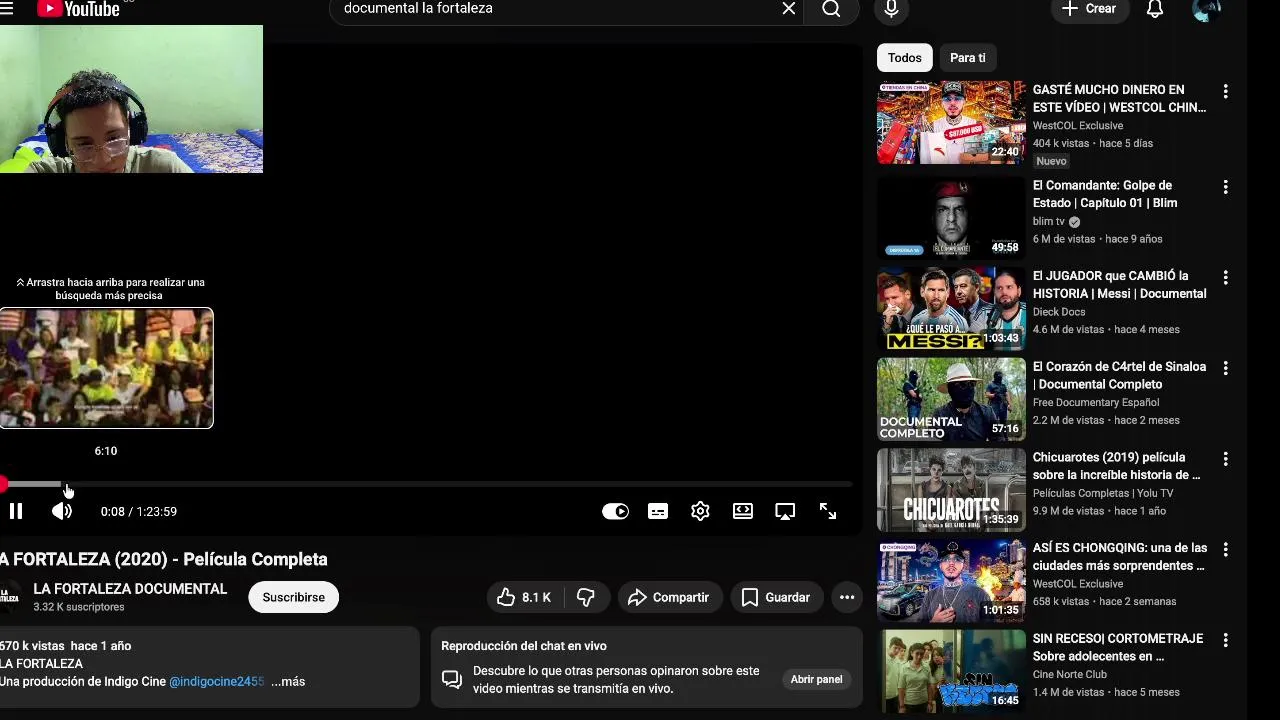Expand description with ...más

(x=288, y=681)
